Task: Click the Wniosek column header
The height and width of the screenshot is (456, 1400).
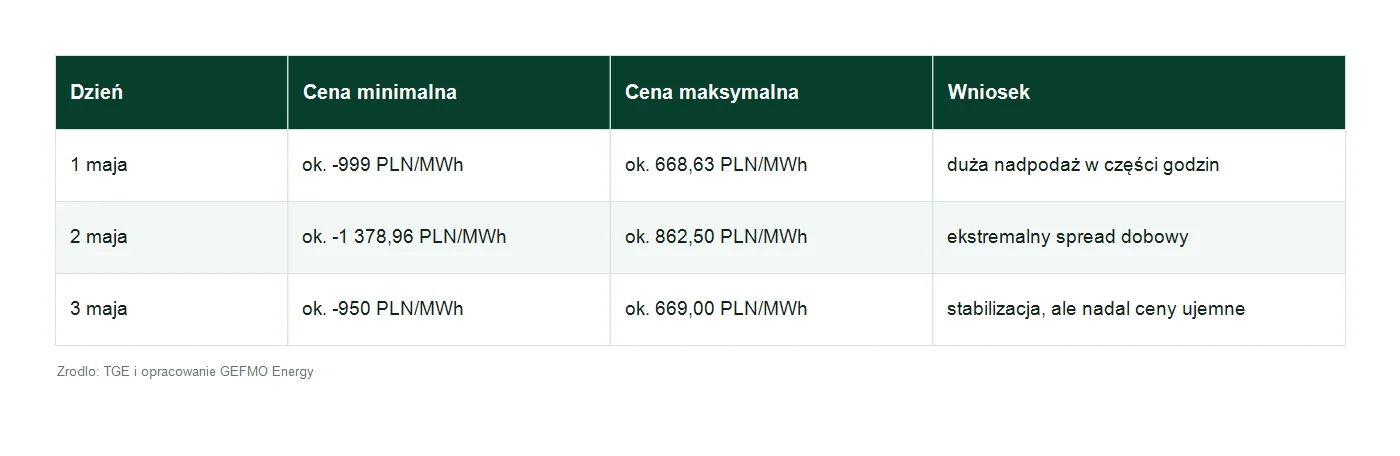Action: click(1139, 92)
